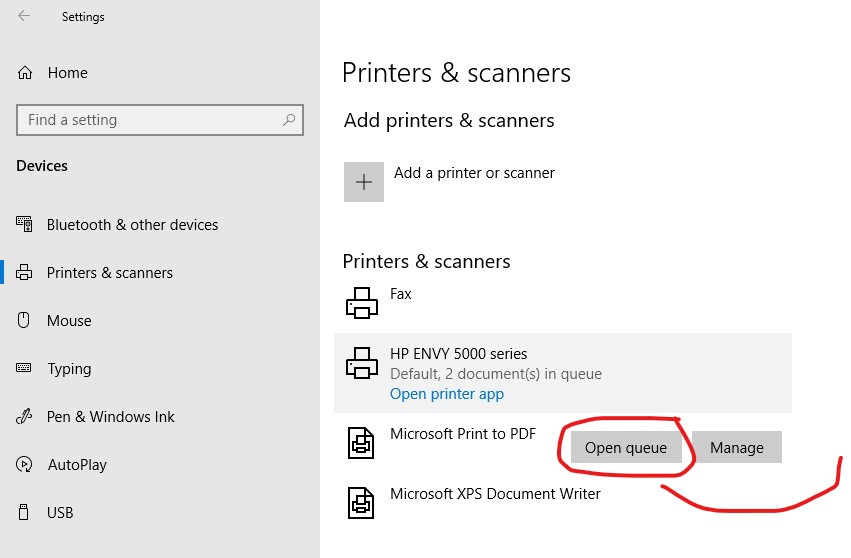Select Microsoft Print to PDF printer name
Viewport: 851px width, 558px height.
[462, 434]
